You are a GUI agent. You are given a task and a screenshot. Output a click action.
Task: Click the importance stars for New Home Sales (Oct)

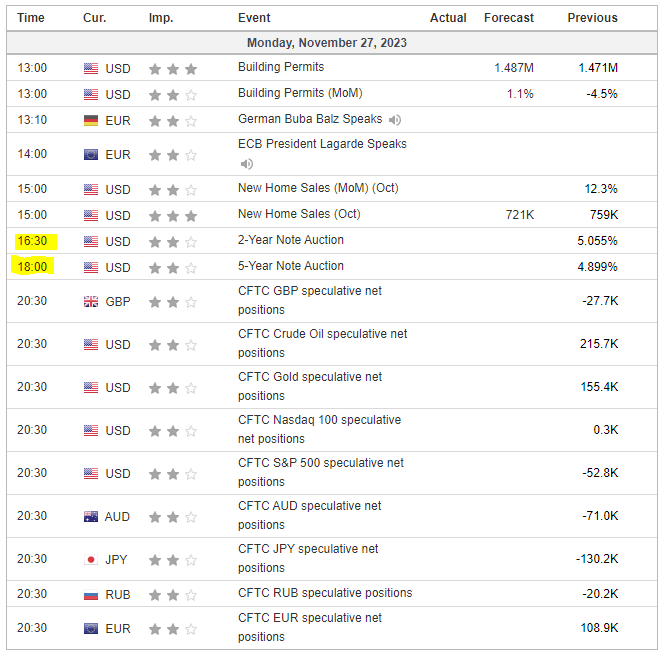pyautogui.click(x=173, y=216)
